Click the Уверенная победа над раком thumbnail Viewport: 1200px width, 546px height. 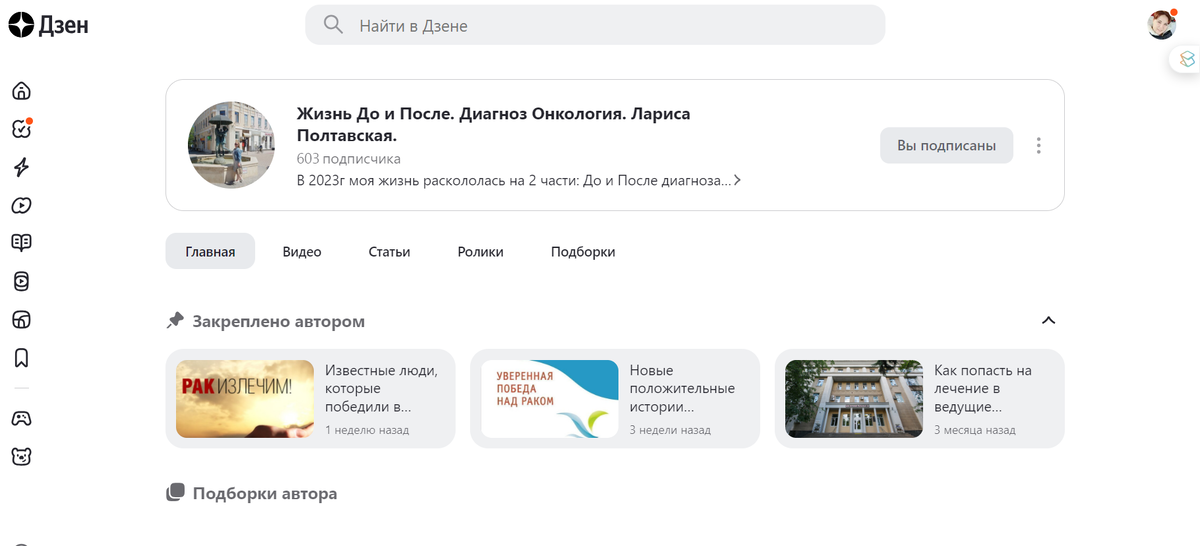550,399
